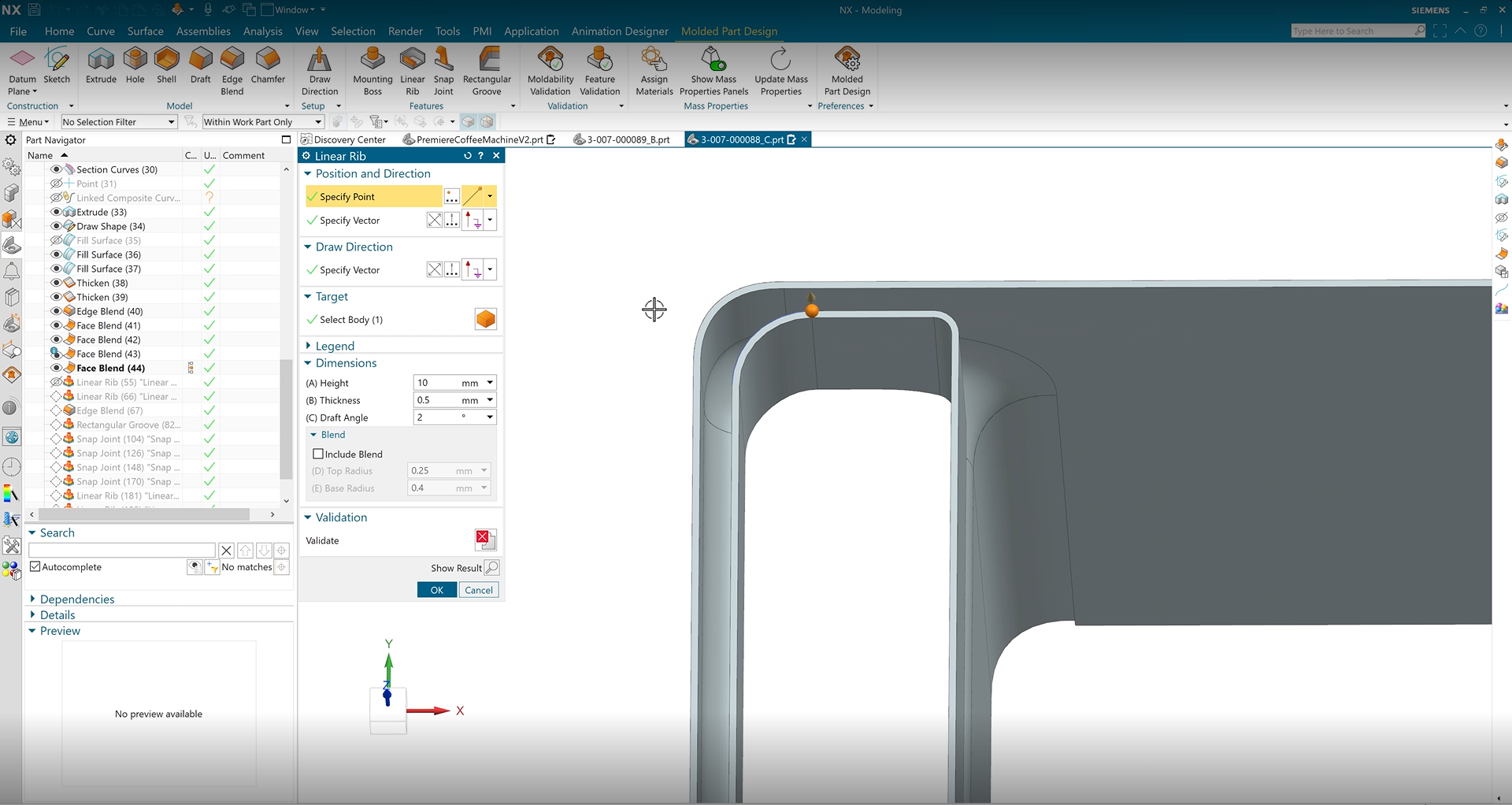Viewport: 1512px width, 805px height.
Task: Open the Height units dropdown
Action: [489, 382]
